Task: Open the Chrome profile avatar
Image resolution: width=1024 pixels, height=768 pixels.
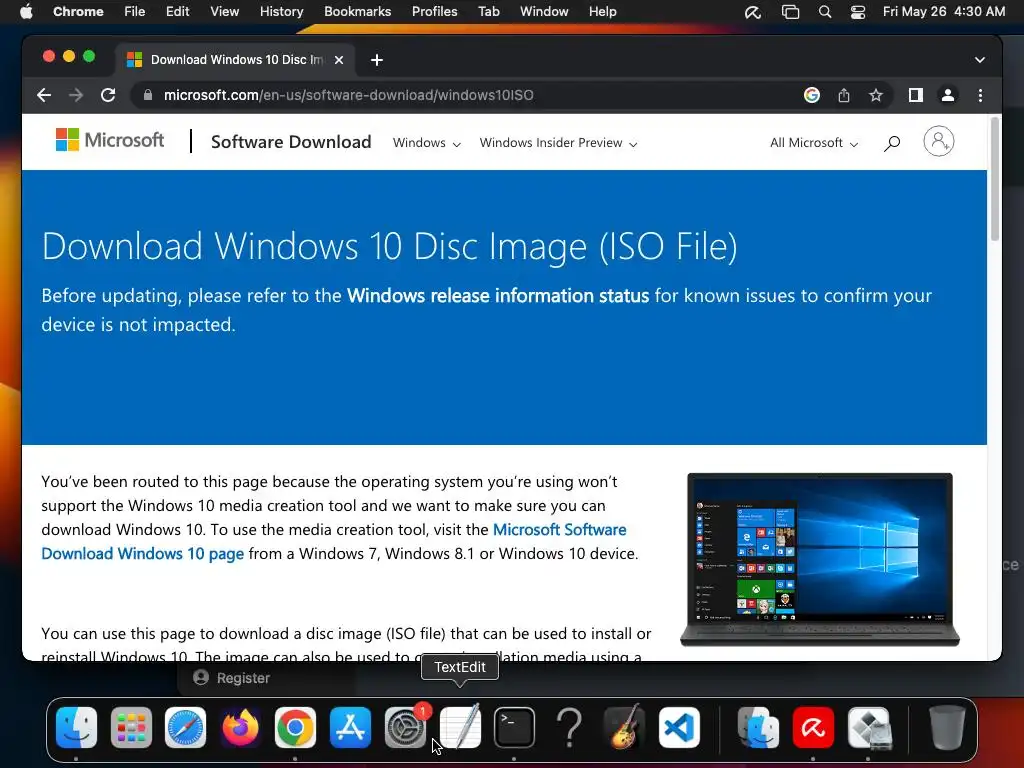Action: (x=948, y=95)
